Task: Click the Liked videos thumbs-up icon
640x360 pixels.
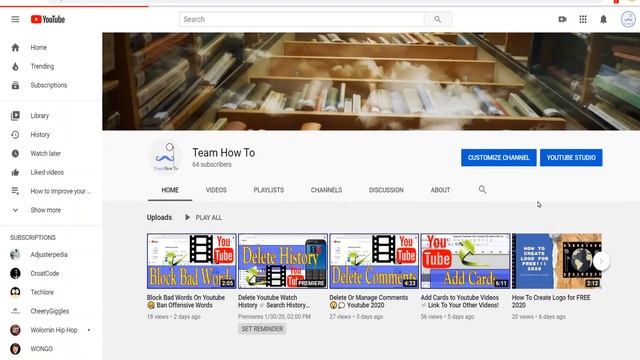Action: coord(15,172)
